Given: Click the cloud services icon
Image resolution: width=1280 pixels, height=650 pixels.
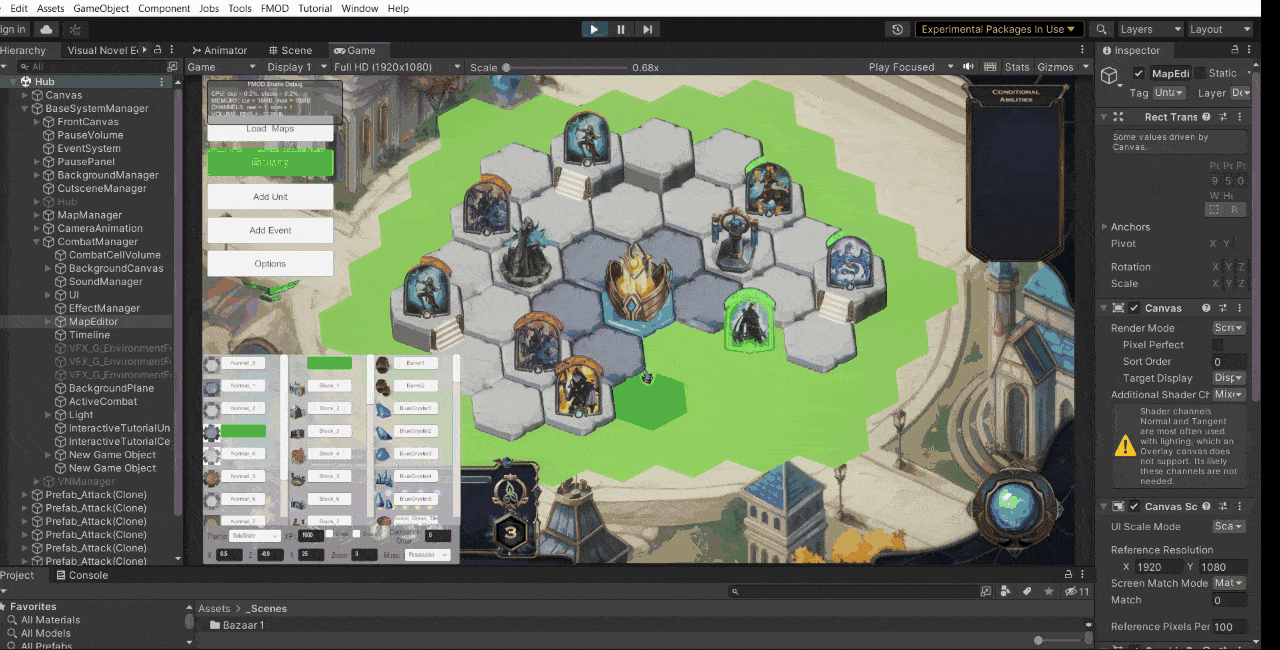Looking at the screenshot, I should (x=46, y=29).
